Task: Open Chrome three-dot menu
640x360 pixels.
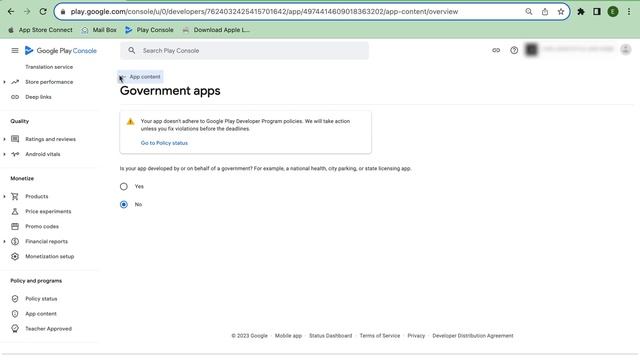Action: point(629,12)
